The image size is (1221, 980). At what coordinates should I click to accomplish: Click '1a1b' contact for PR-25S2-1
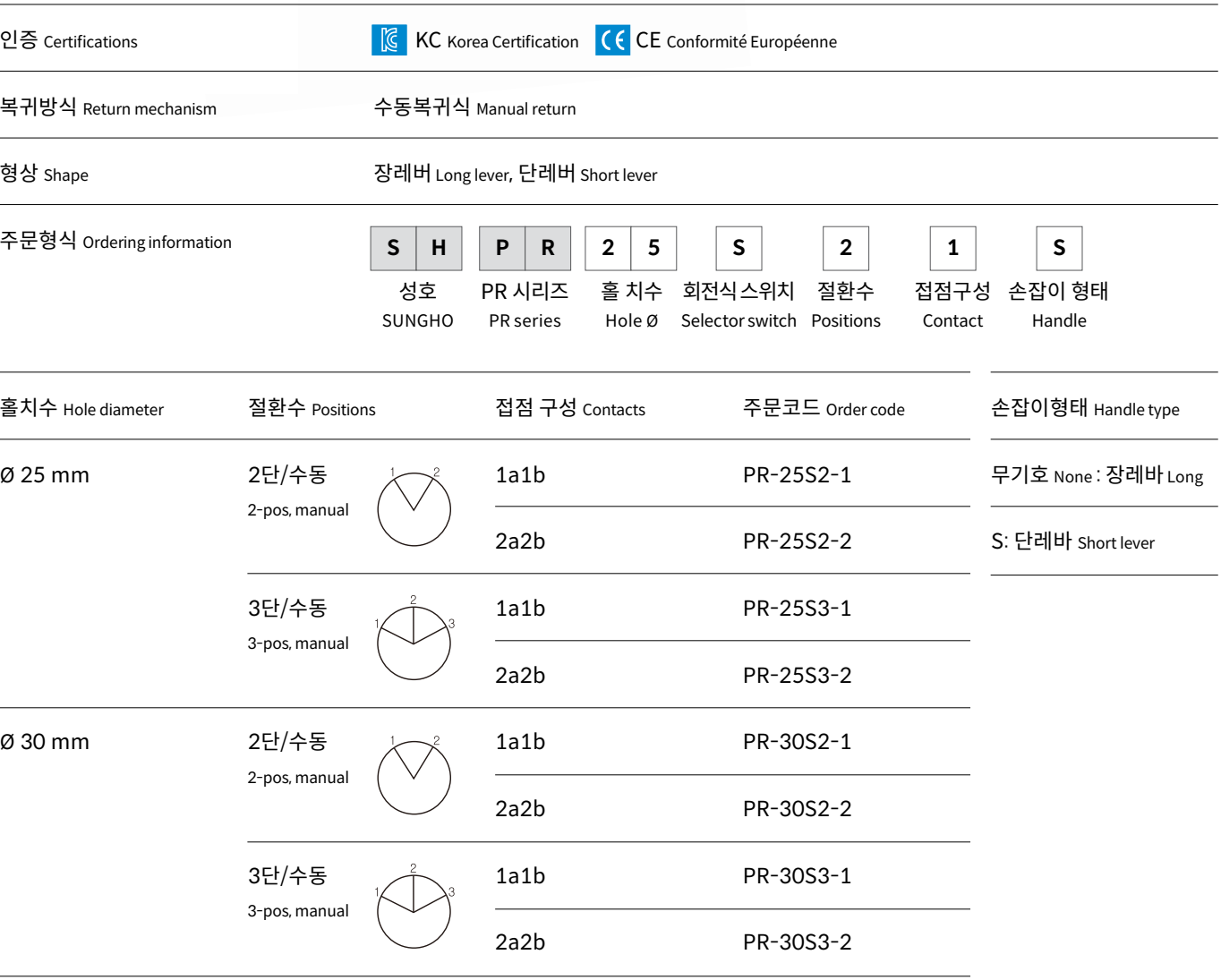520,474
